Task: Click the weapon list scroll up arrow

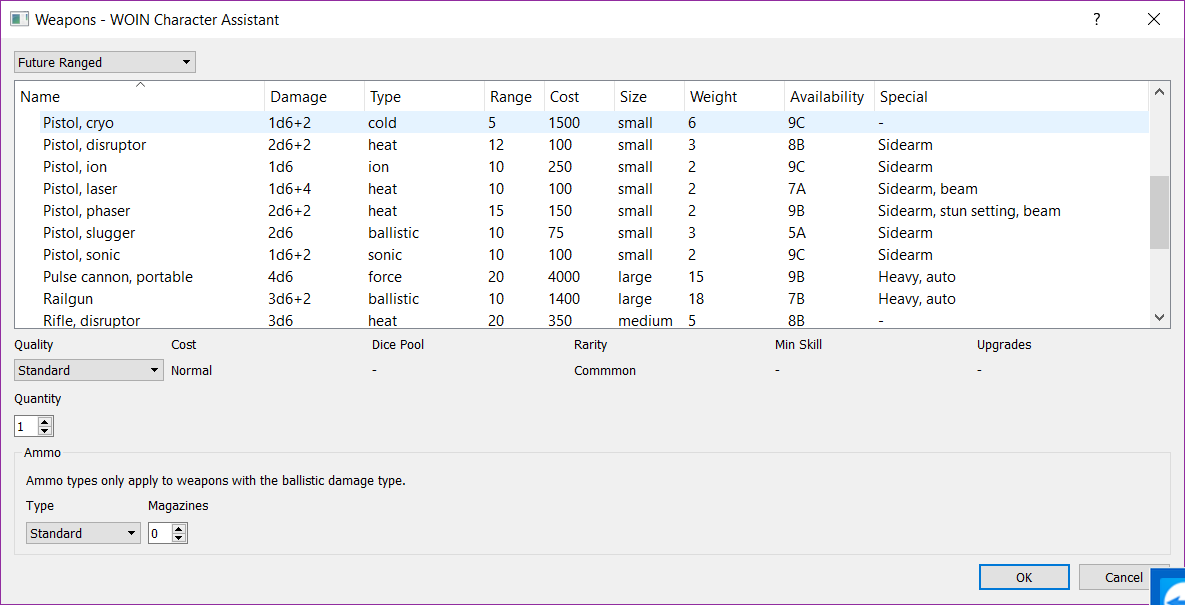Action: pyautogui.click(x=1159, y=91)
